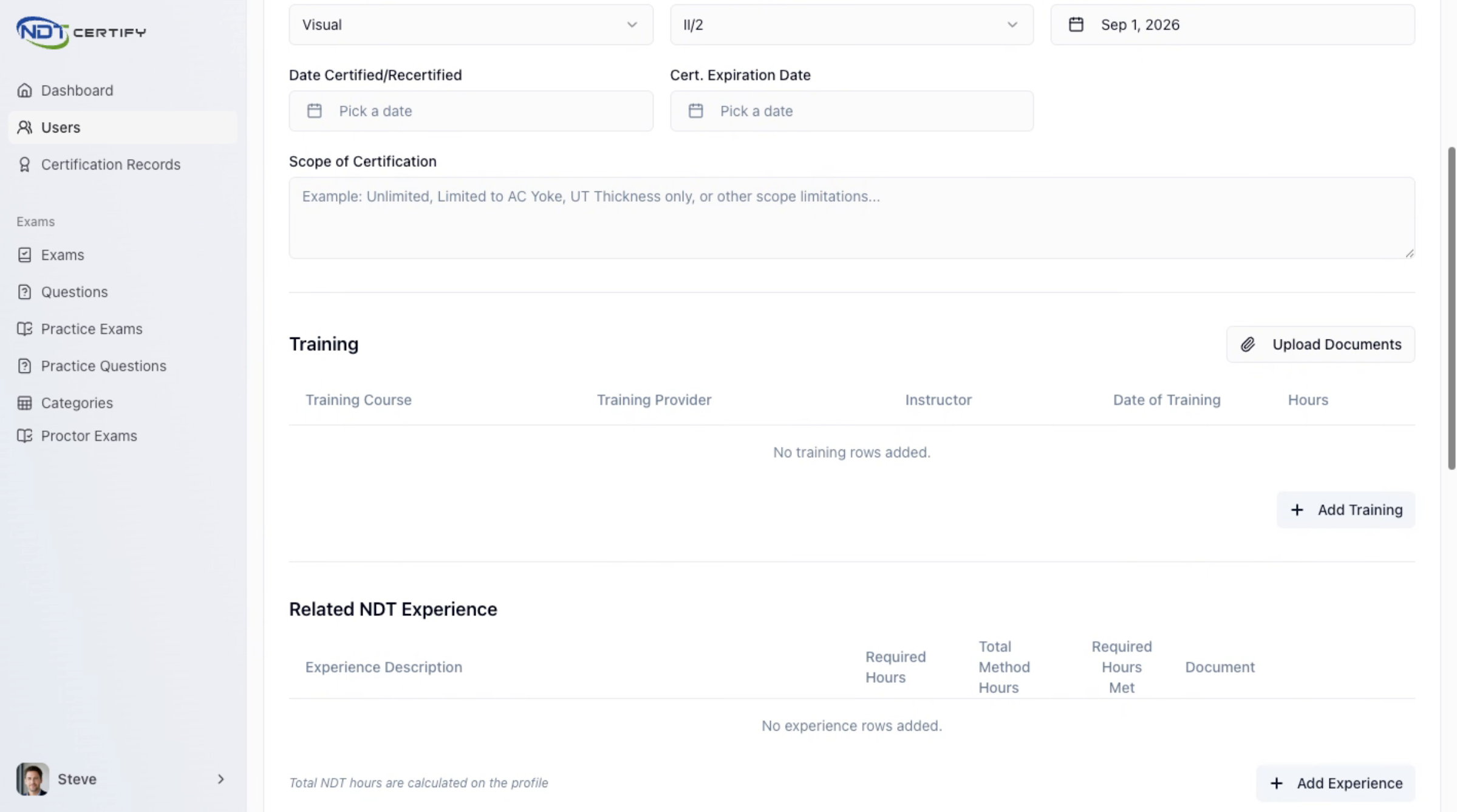1457x812 pixels.
Task: Click the page vertical scrollbar
Action: coord(1452,308)
